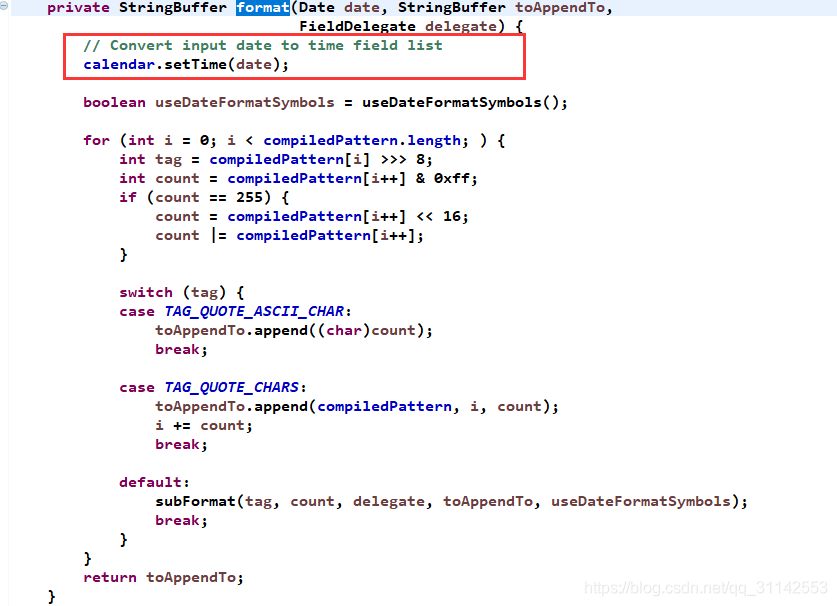Click the '|=' operator
Viewport: 837px width, 606px height.
219,235
